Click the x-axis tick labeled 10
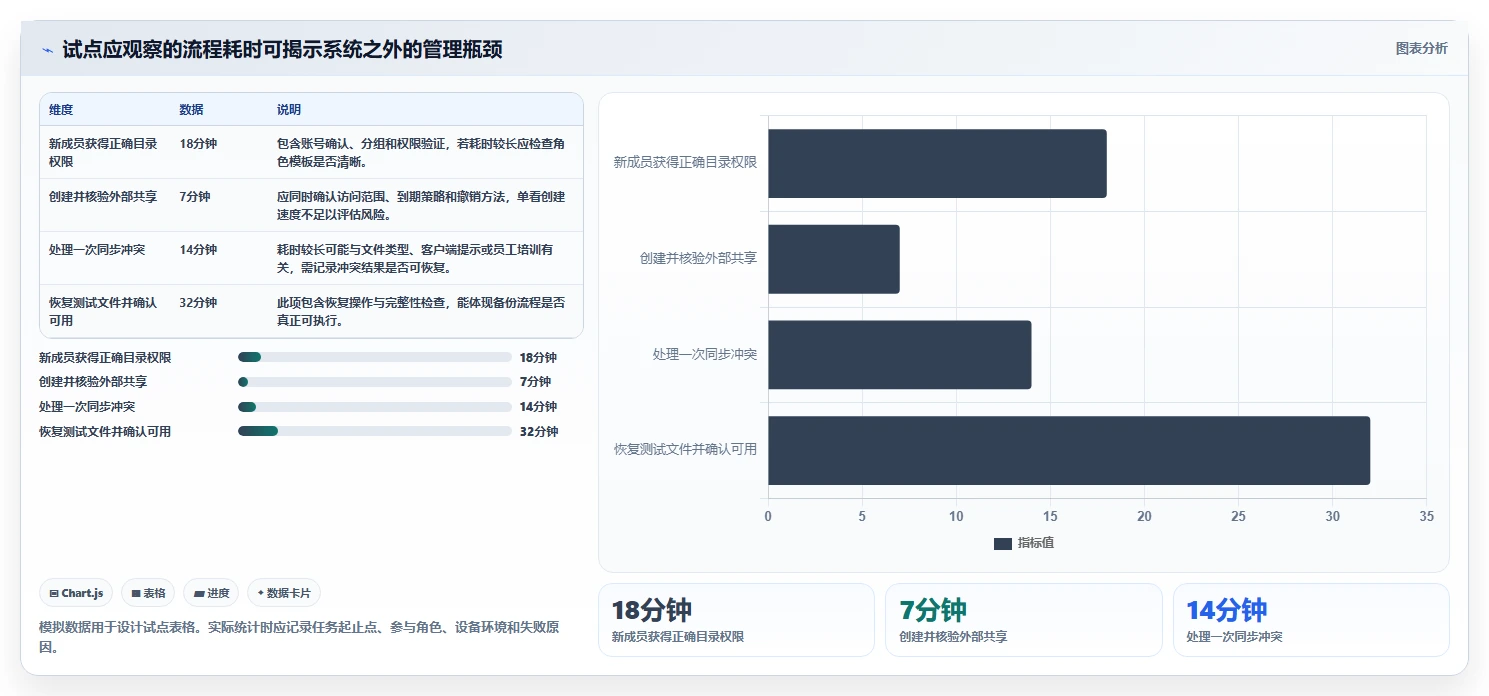The height and width of the screenshot is (696, 1489). point(956,516)
